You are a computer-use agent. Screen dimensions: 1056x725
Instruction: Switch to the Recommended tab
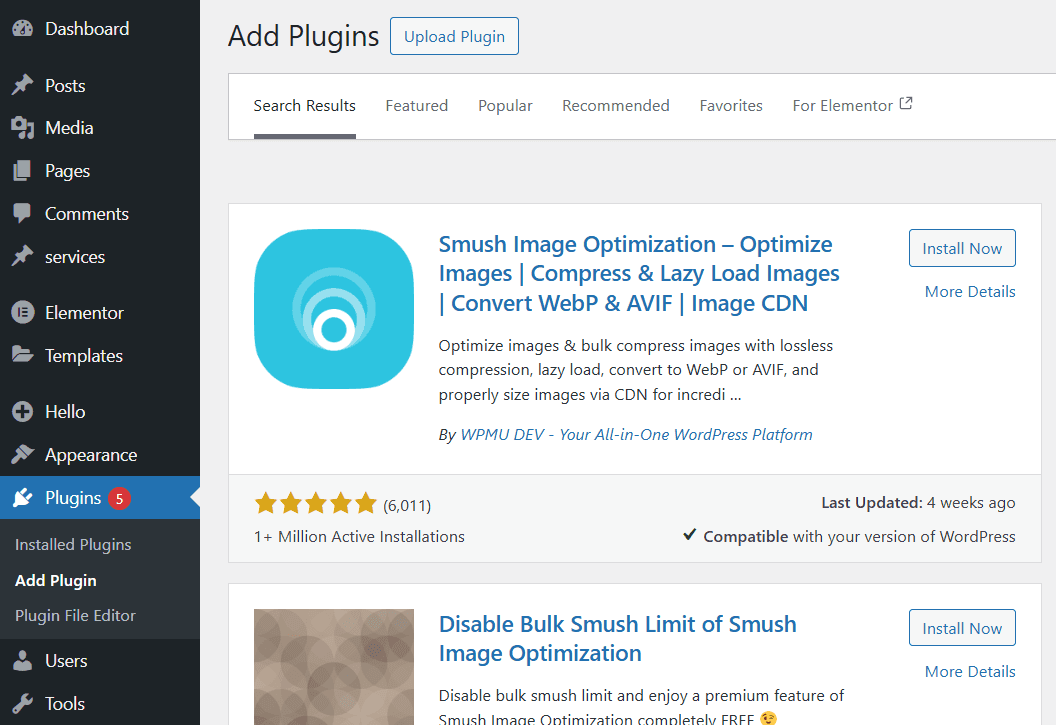615,105
